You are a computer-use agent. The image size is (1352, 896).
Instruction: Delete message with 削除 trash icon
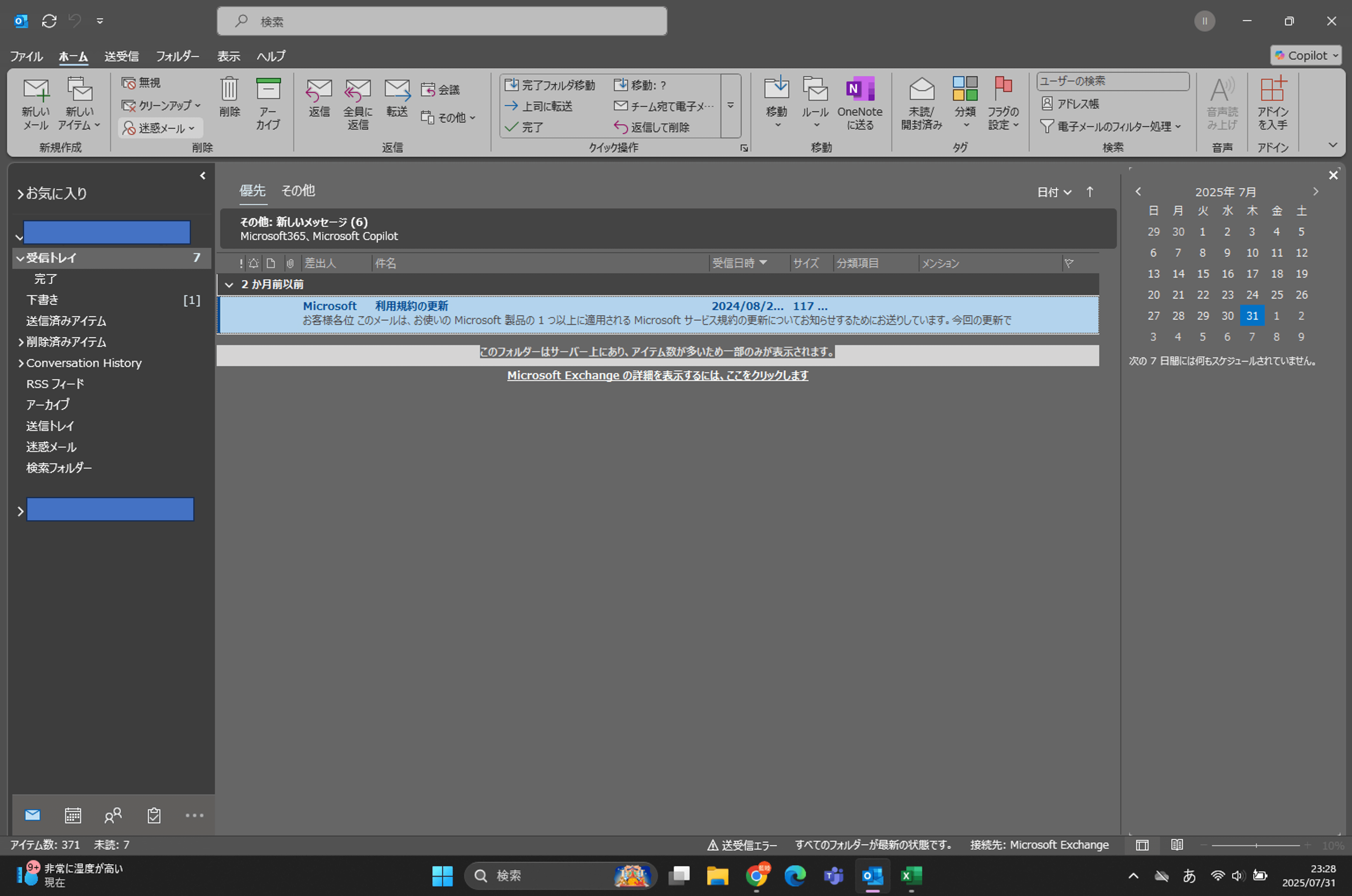(229, 97)
